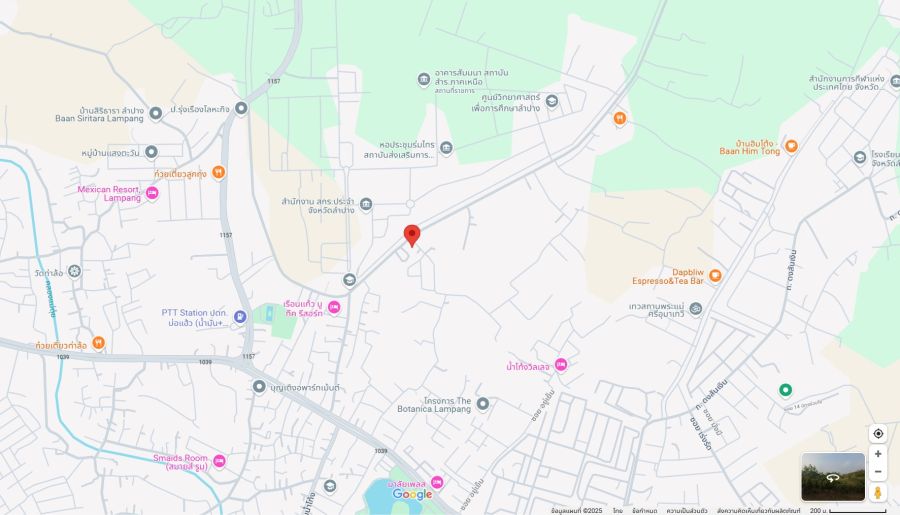Click the send product feedback link

click(x=758, y=510)
